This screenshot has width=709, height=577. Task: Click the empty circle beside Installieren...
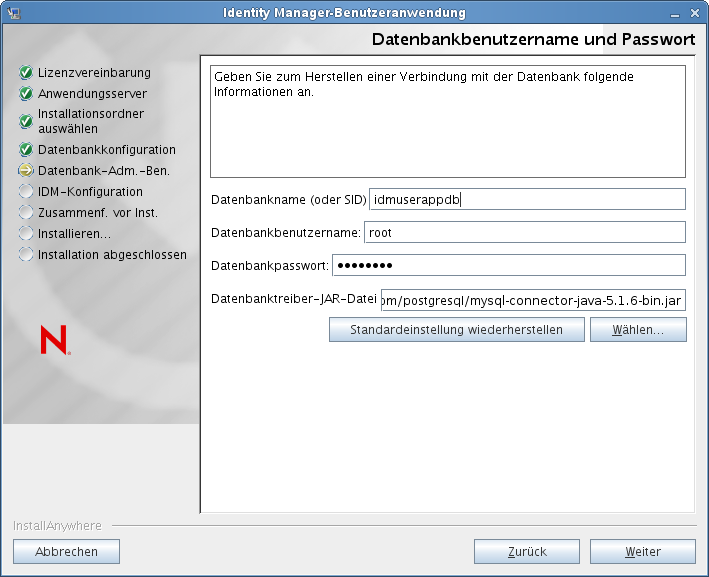pos(26,233)
